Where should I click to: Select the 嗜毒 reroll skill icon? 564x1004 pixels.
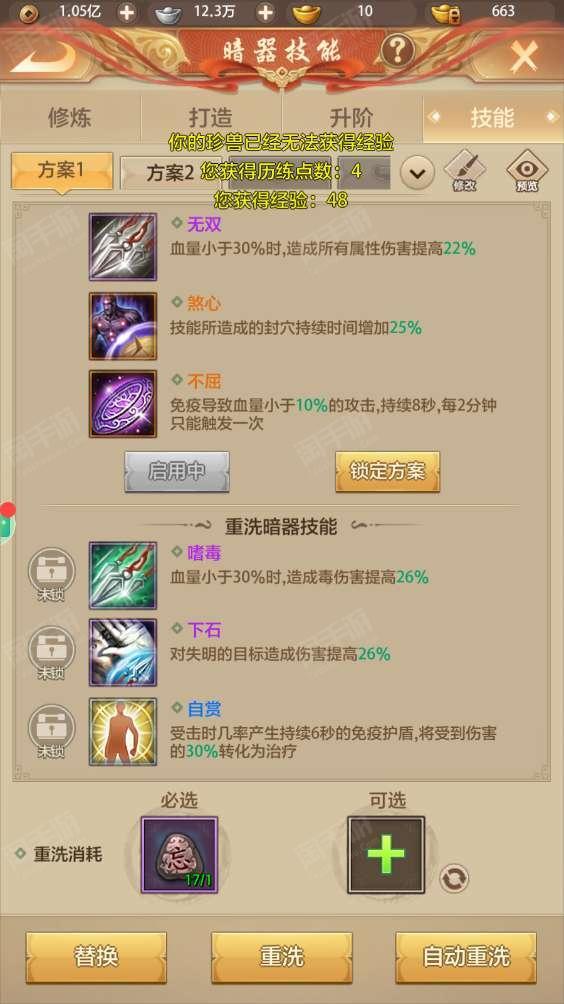[x=123, y=576]
